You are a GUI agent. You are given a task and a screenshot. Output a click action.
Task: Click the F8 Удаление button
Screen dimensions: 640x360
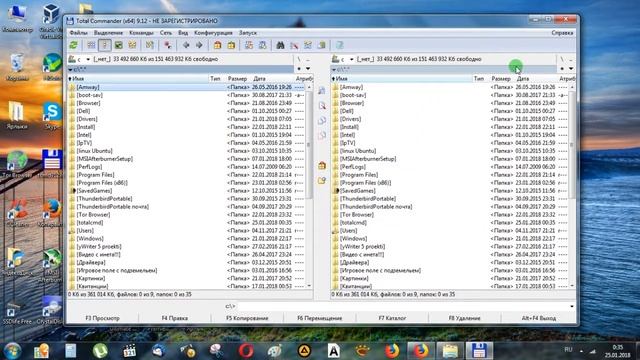pos(464,318)
